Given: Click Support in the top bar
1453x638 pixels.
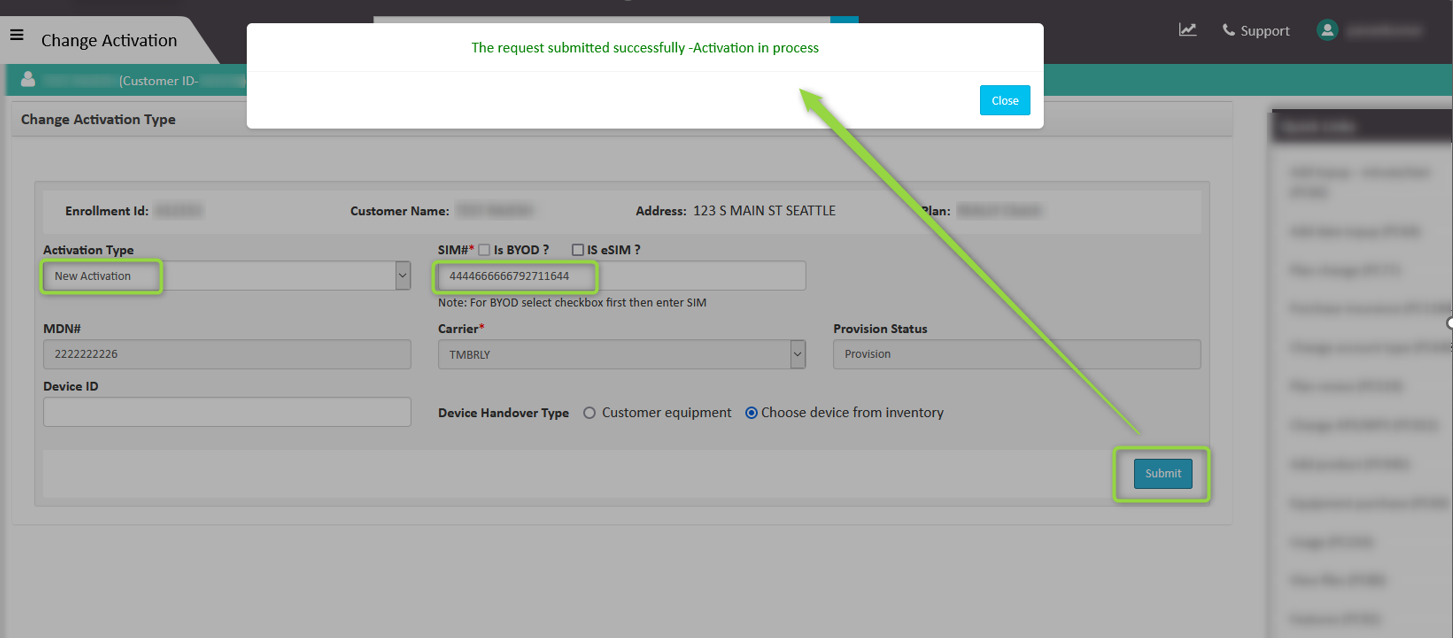Looking at the screenshot, I should (x=1265, y=30).
